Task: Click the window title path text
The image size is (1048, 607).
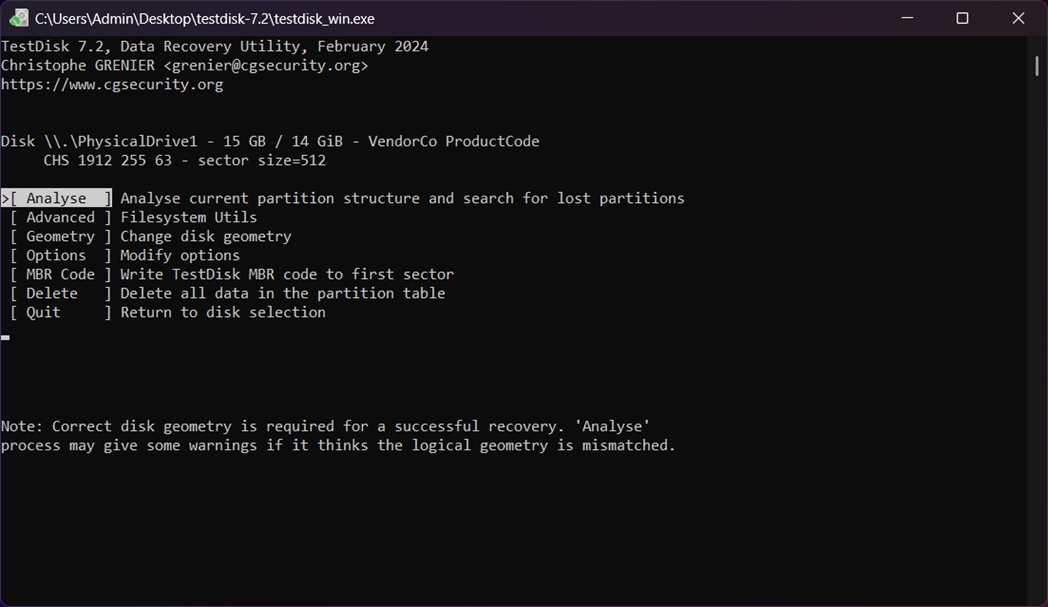Action: point(205,18)
